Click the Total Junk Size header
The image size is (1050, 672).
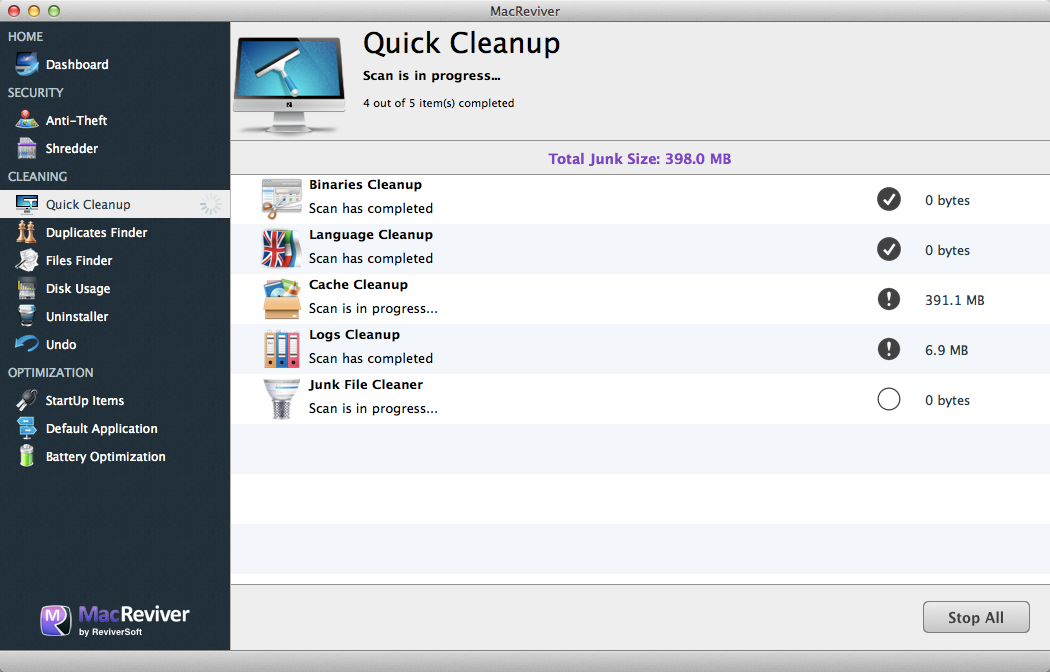pos(640,159)
